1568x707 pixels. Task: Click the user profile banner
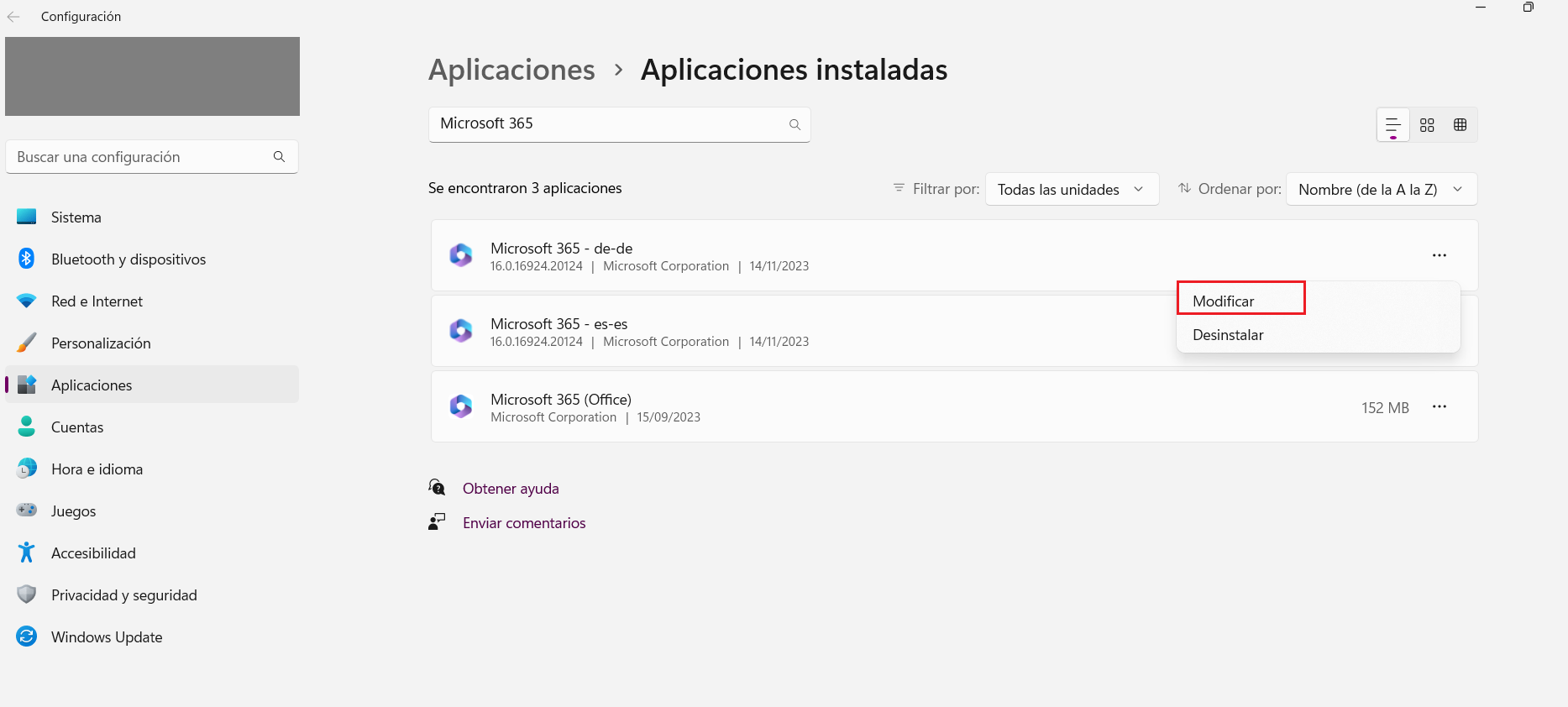(152, 76)
